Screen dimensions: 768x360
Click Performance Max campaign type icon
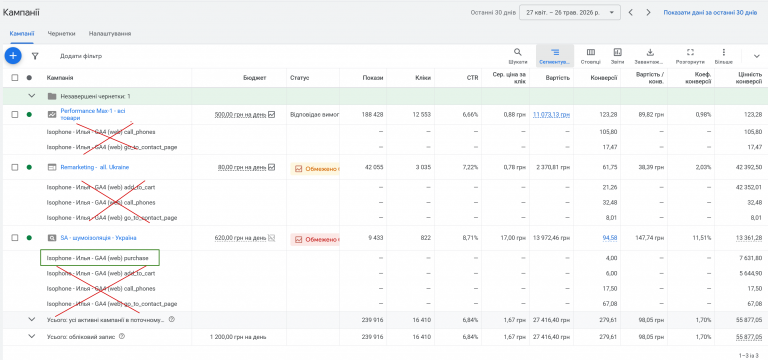click(x=52, y=115)
